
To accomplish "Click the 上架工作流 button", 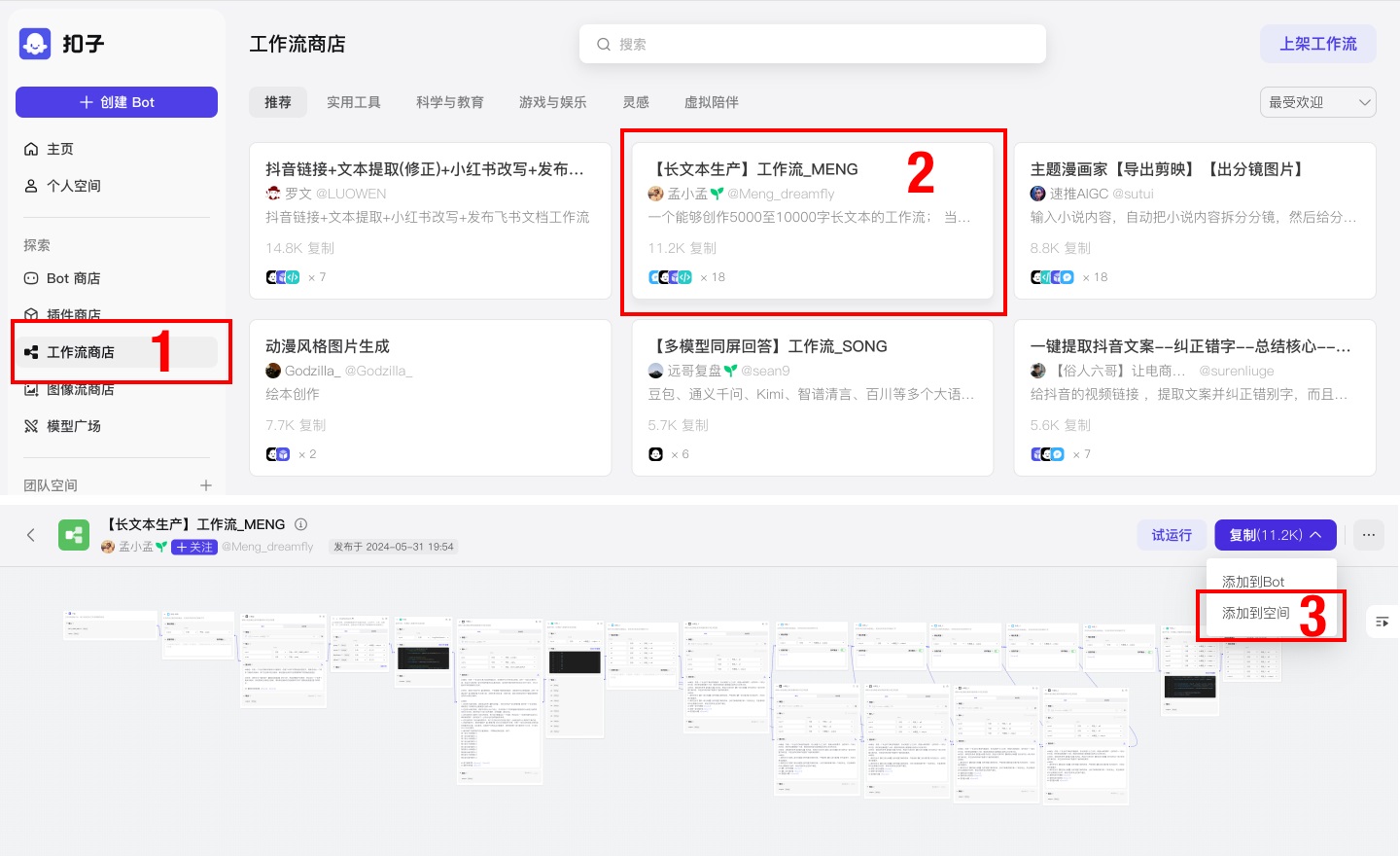I will (1318, 44).
